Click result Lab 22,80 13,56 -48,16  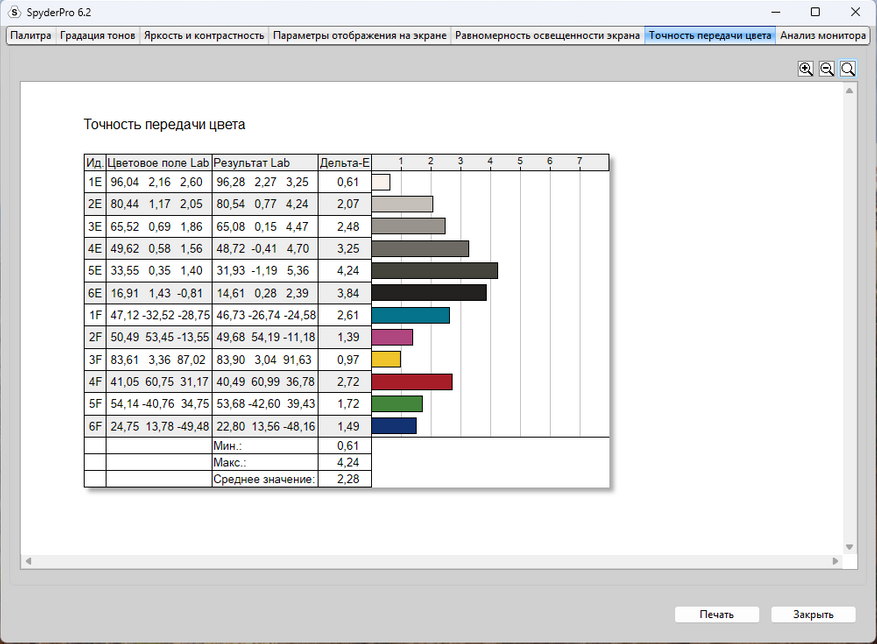pos(266,426)
